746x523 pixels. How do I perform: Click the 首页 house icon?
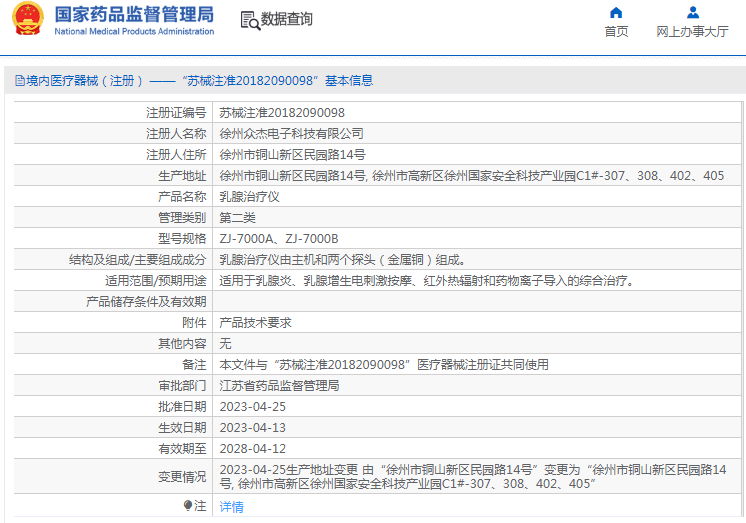tap(616, 13)
